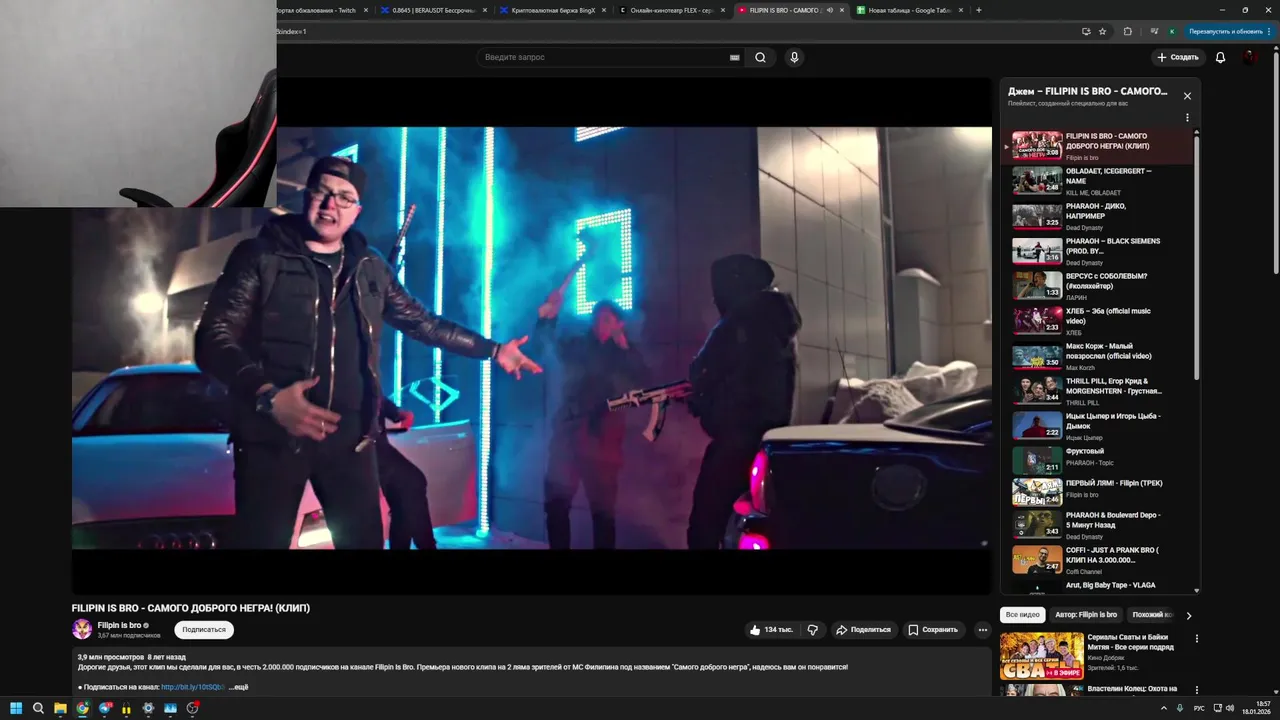Click the Создать button
The height and width of the screenshot is (720, 1280).
tap(1178, 57)
